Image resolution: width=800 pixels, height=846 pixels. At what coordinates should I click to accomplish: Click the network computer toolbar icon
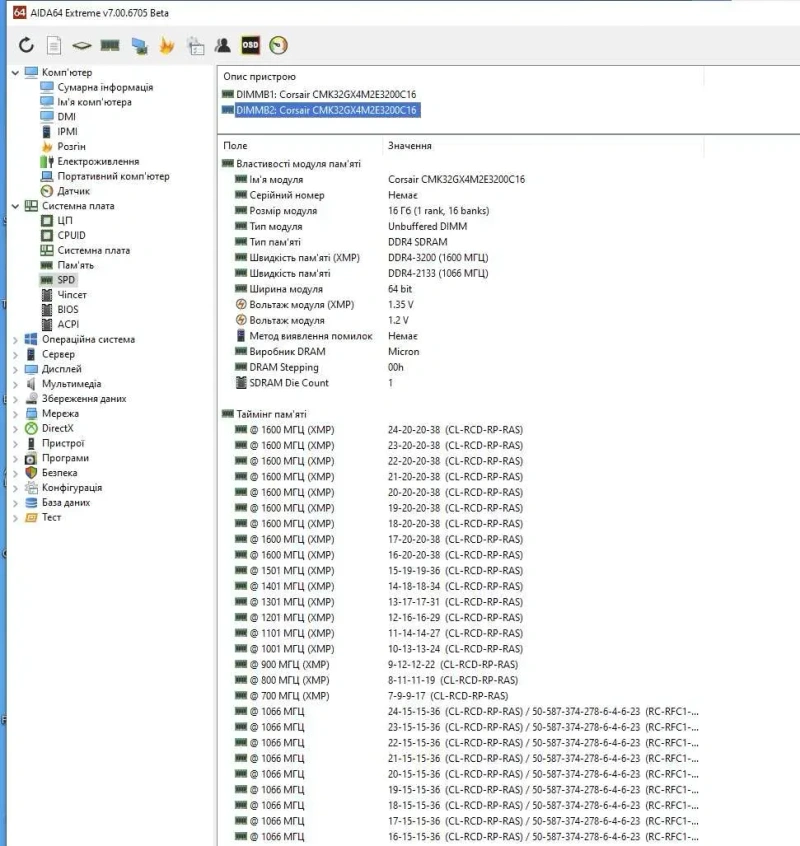[140, 46]
